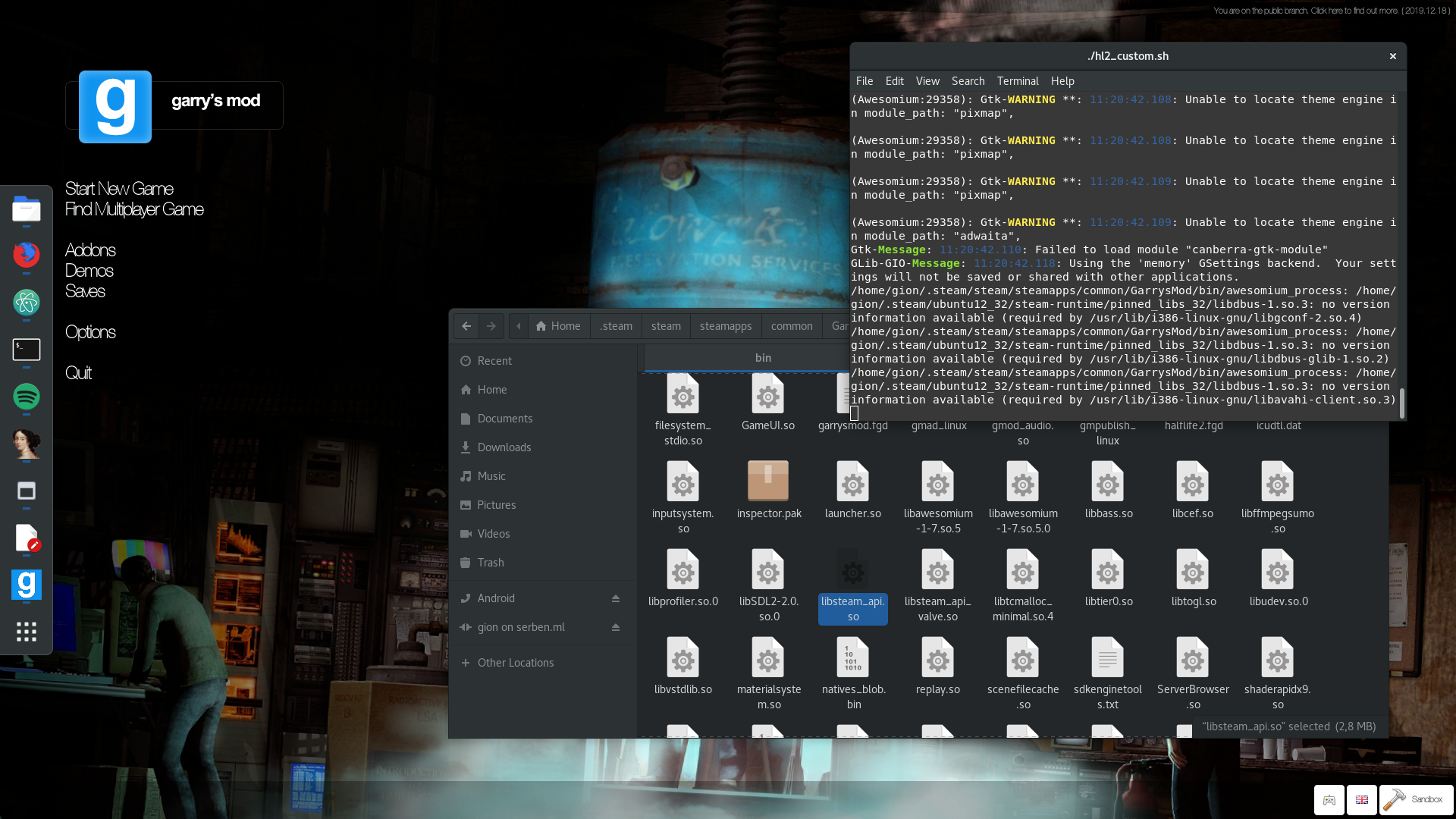Open Spotify from the dock
This screenshot has height=819, width=1456.
pos(26,396)
